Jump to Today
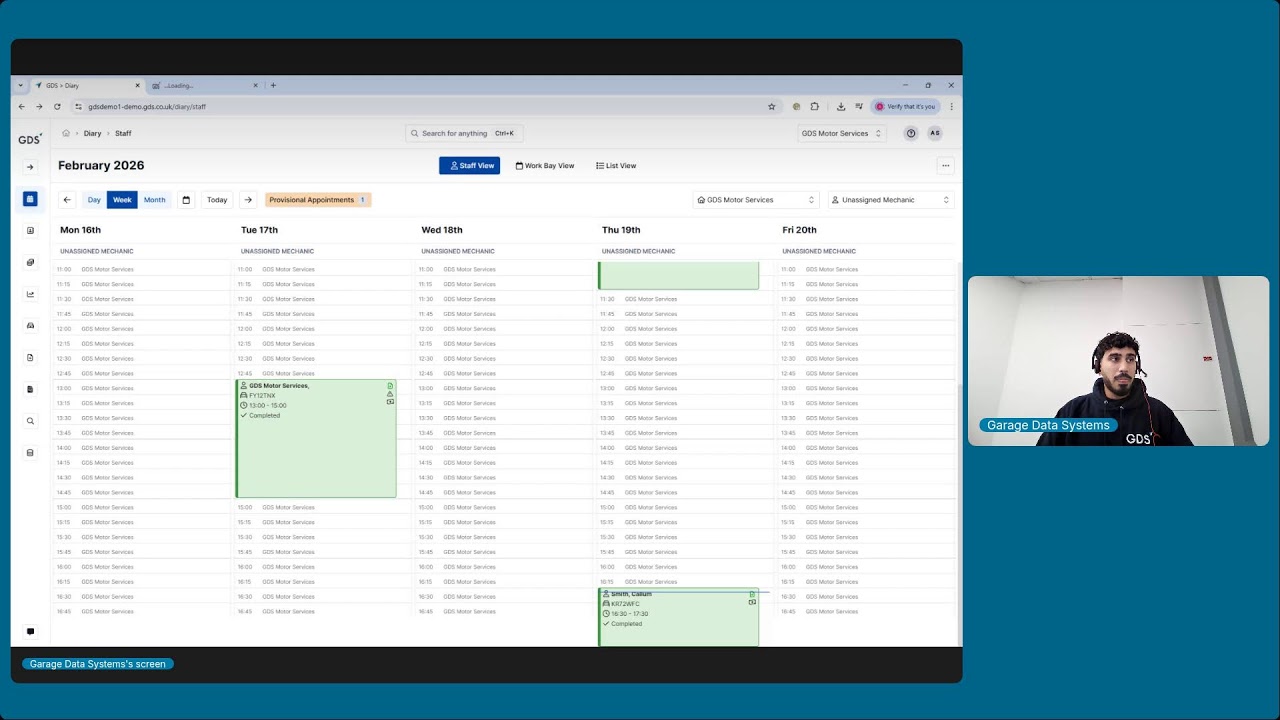Viewport: 1280px width, 720px height. tap(217, 200)
